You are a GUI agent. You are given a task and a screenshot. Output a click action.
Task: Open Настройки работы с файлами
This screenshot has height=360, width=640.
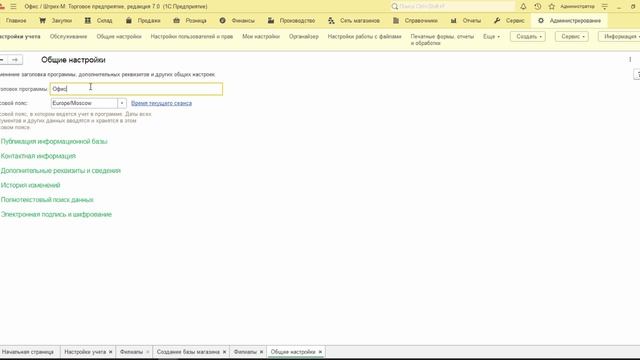364,37
